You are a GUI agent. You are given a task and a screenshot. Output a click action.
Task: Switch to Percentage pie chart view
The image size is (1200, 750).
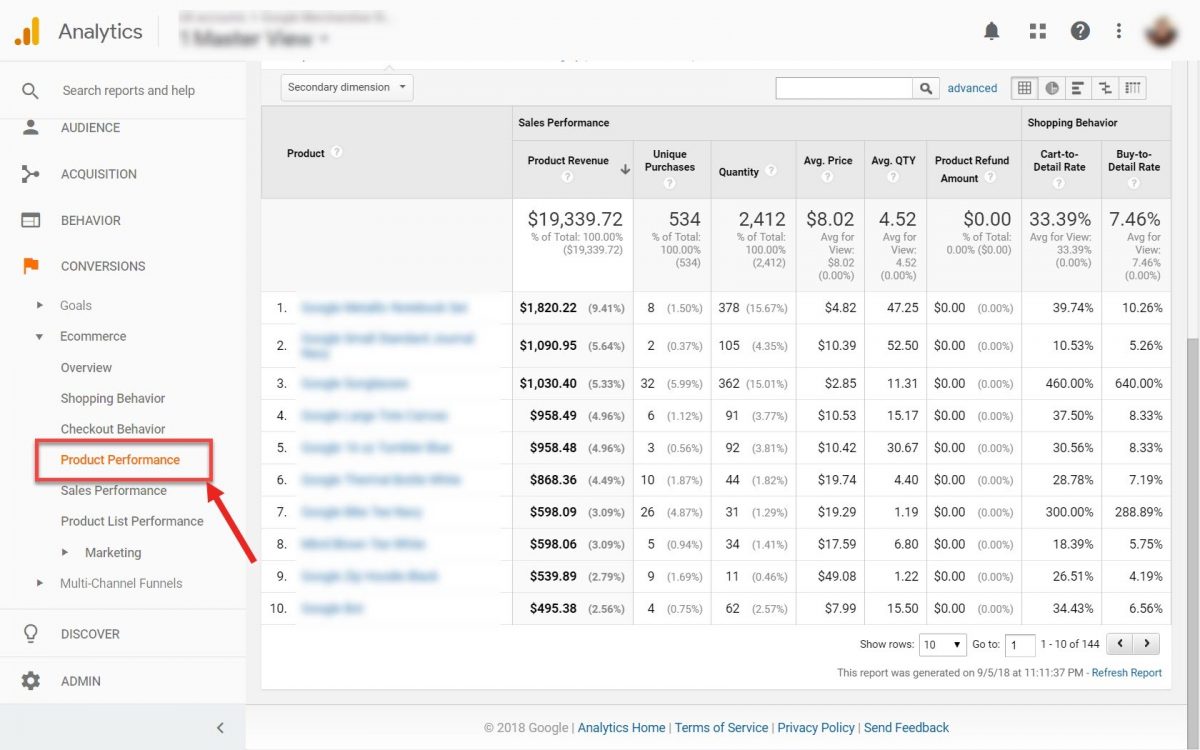point(1052,88)
